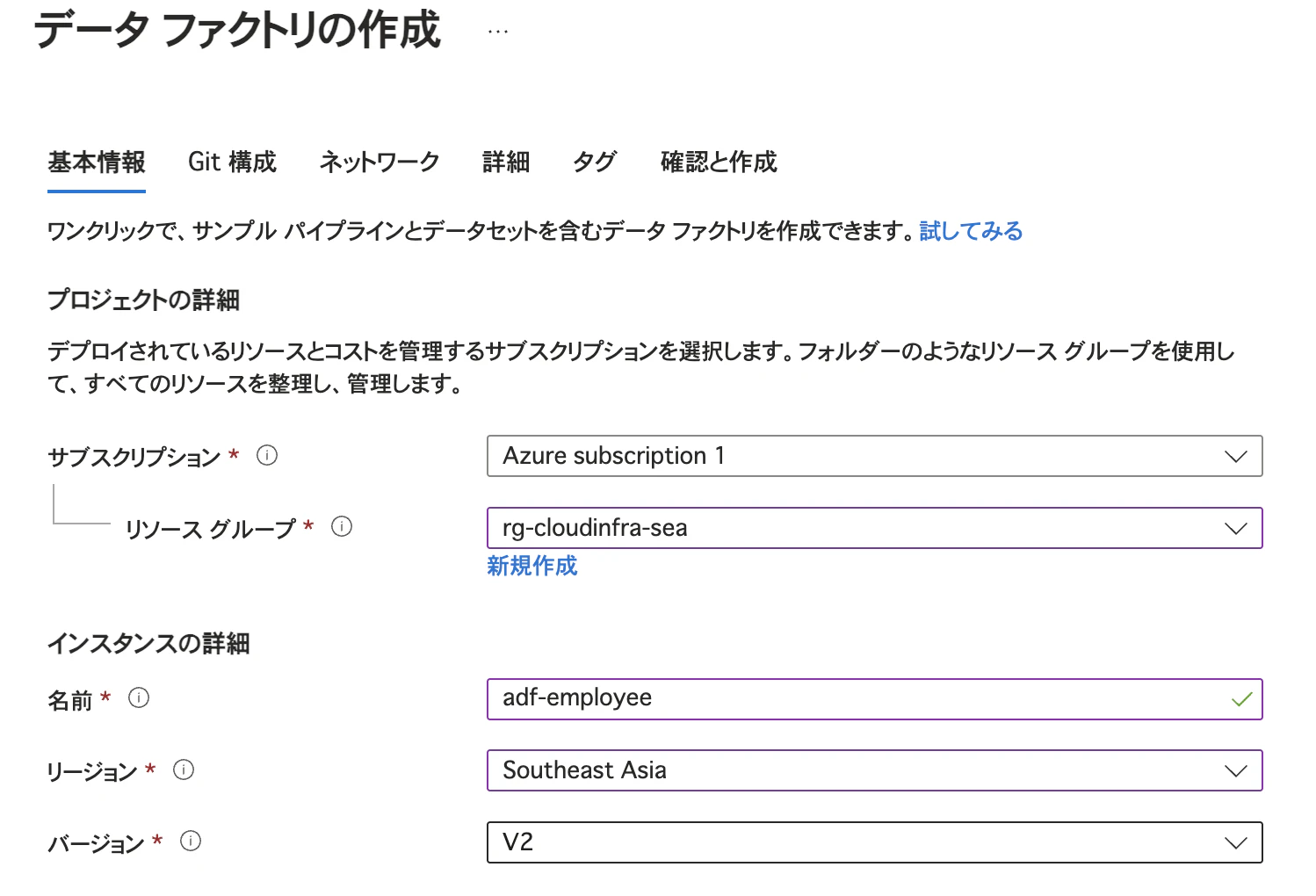Open the バージョン info tooltip icon
The width and height of the screenshot is (1316, 896).
point(190,842)
